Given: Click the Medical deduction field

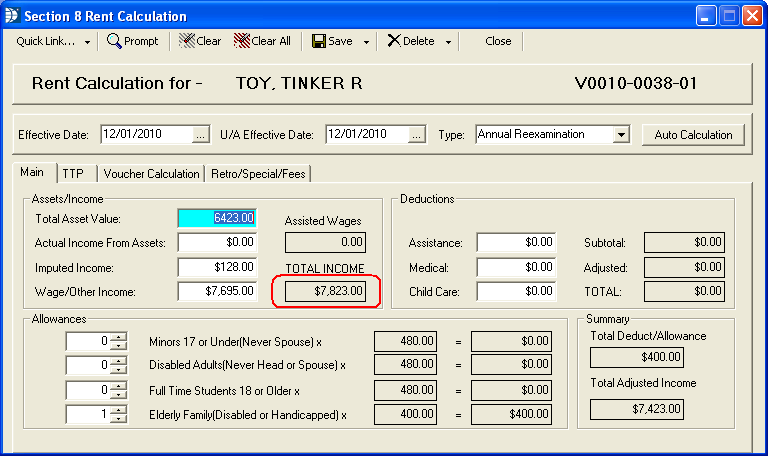Looking at the screenshot, I should (x=516, y=267).
